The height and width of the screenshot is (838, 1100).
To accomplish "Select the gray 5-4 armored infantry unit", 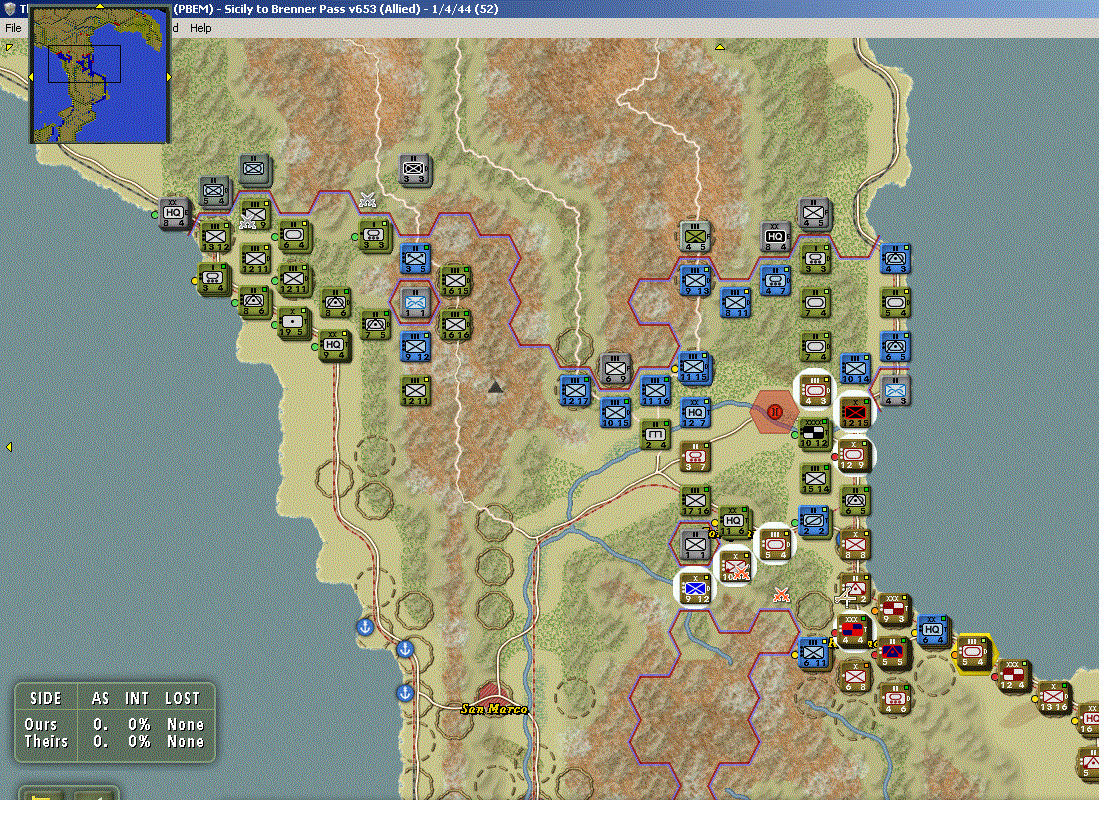I will pos(214,191).
